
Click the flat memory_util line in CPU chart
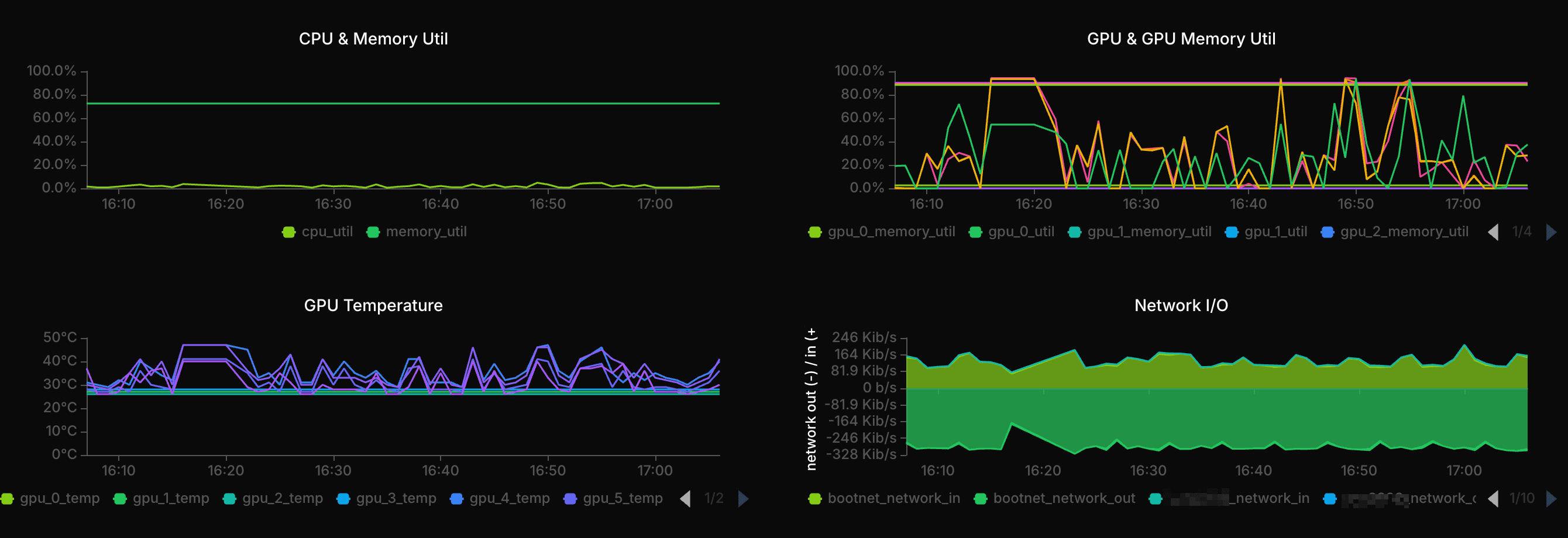pos(403,104)
